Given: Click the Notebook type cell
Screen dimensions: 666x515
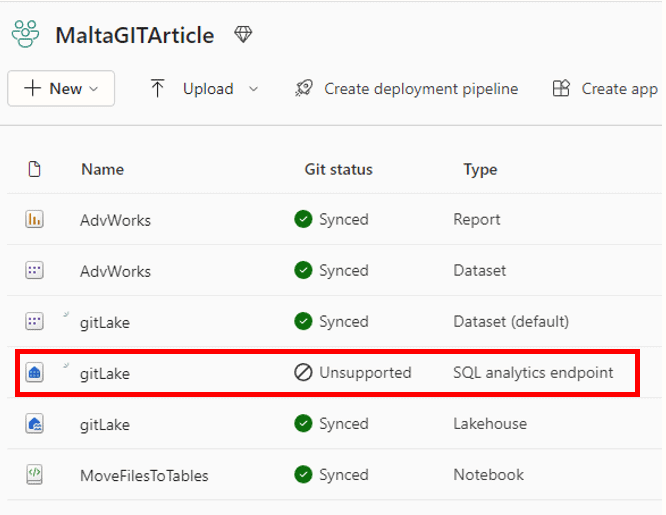Looking at the screenshot, I should (488, 475).
